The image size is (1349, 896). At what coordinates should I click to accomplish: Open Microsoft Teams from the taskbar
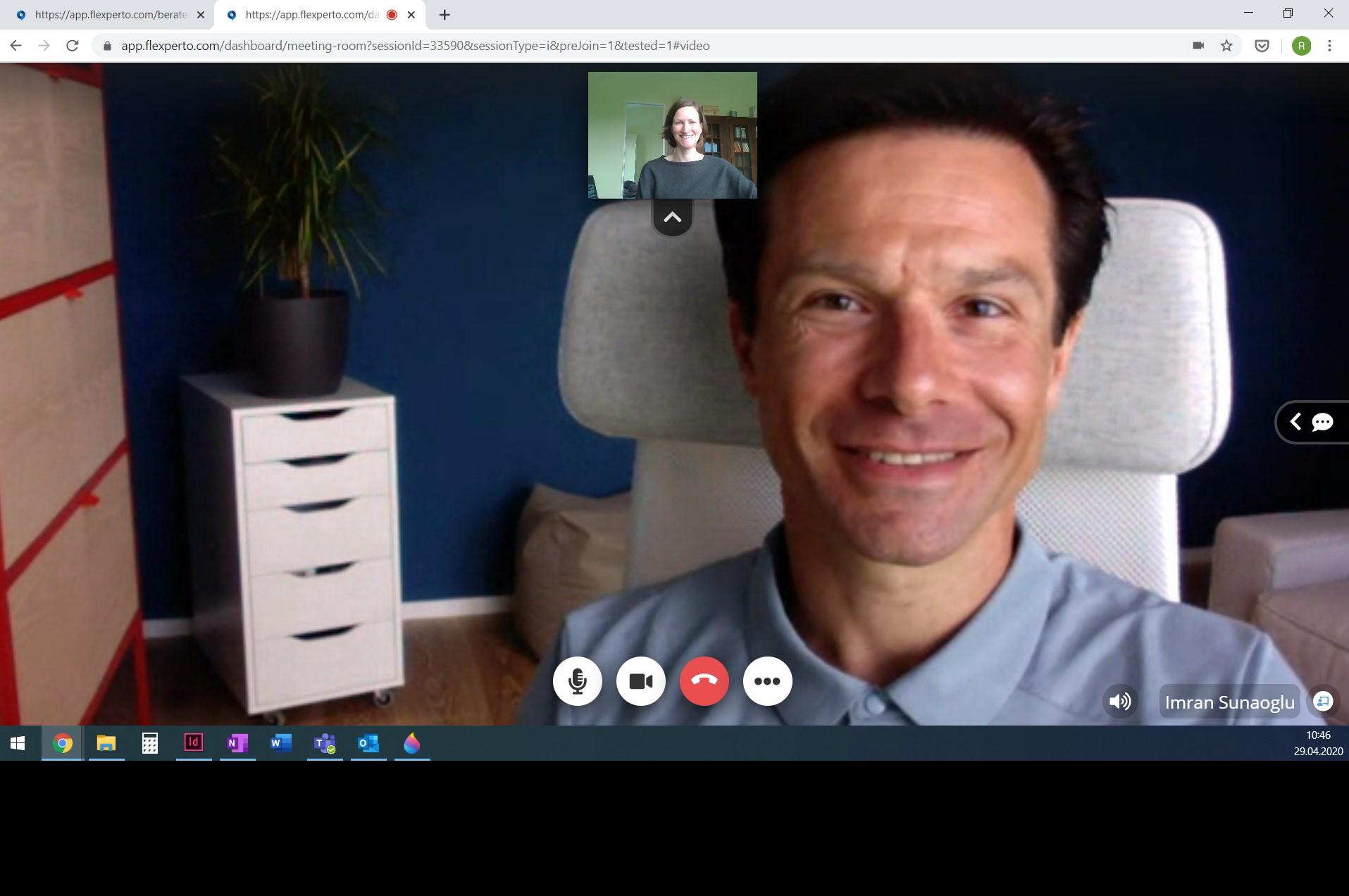(x=325, y=743)
